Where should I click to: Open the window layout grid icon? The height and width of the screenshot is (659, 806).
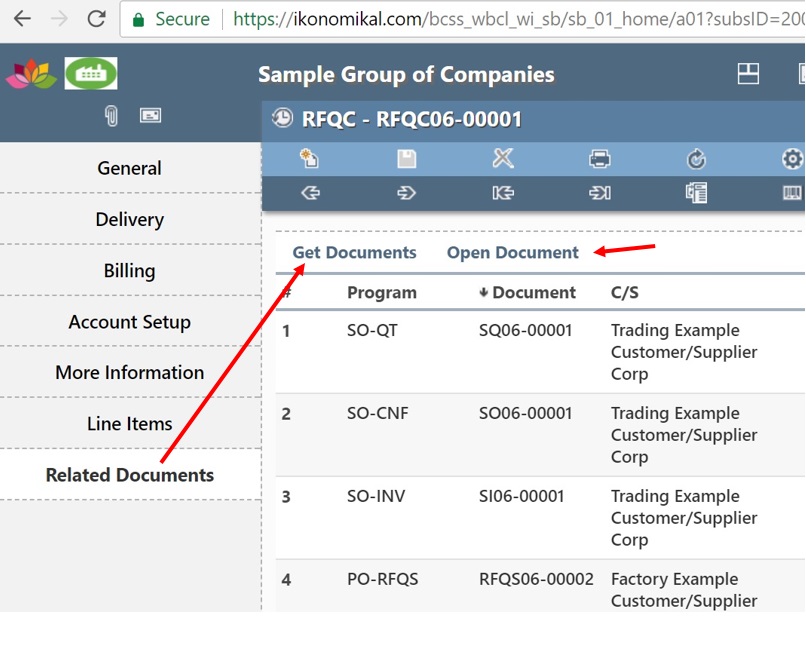[x=748, y=74]
